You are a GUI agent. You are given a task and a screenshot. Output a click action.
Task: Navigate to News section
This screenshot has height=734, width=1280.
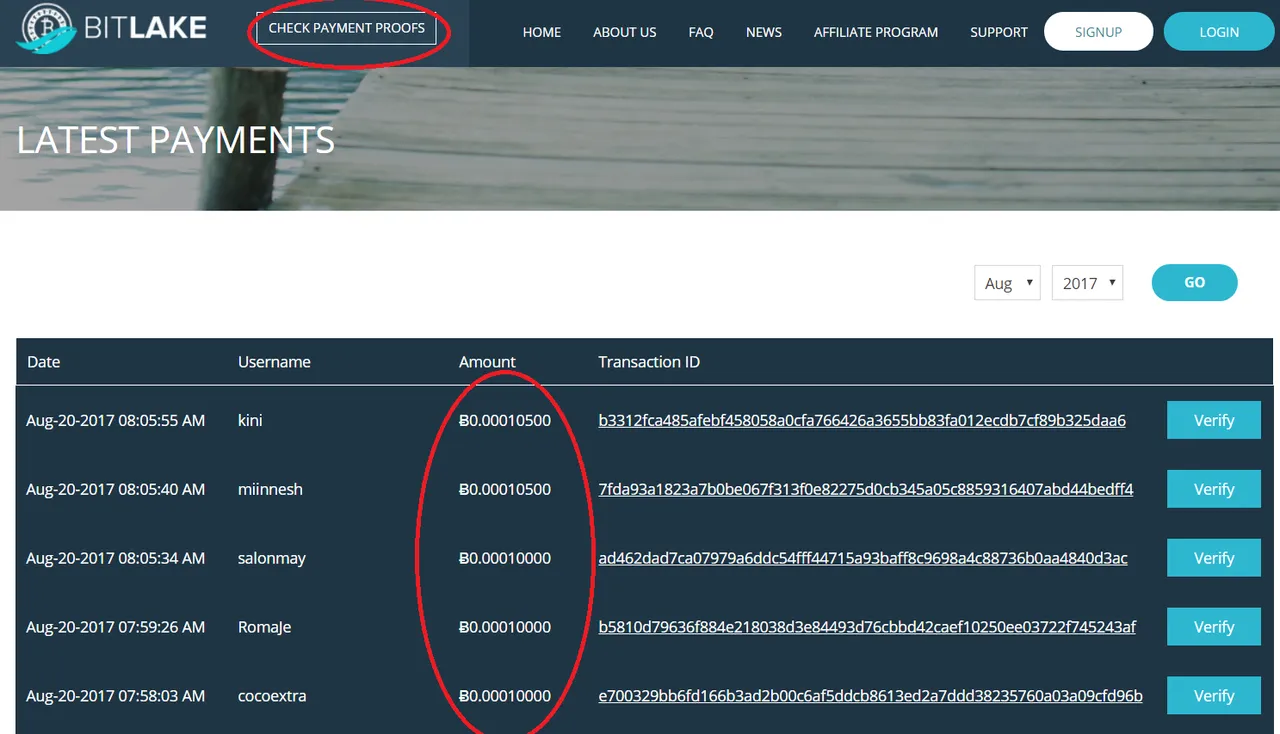point(764,32)
